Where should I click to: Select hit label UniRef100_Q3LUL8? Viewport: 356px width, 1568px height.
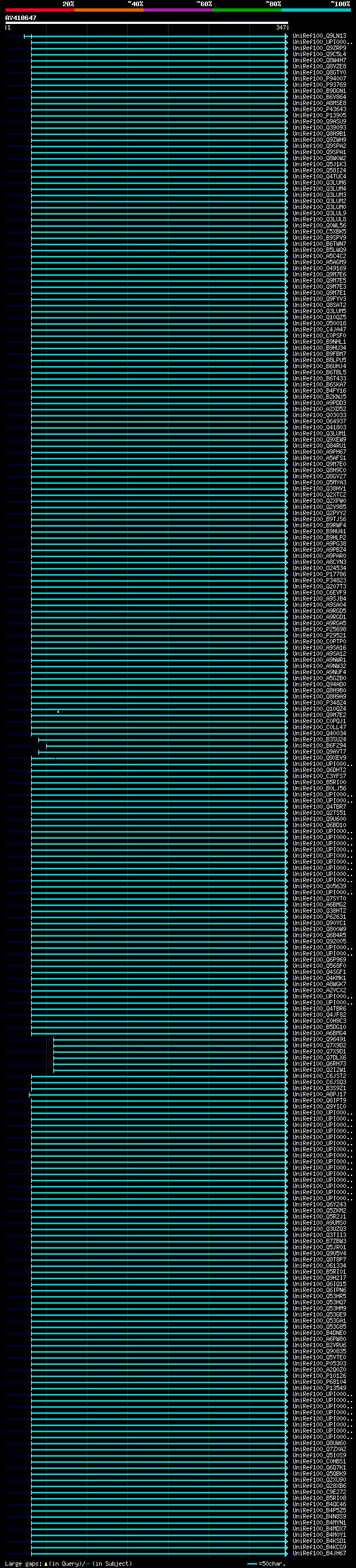pyautogui.click(x=319, y=220)
